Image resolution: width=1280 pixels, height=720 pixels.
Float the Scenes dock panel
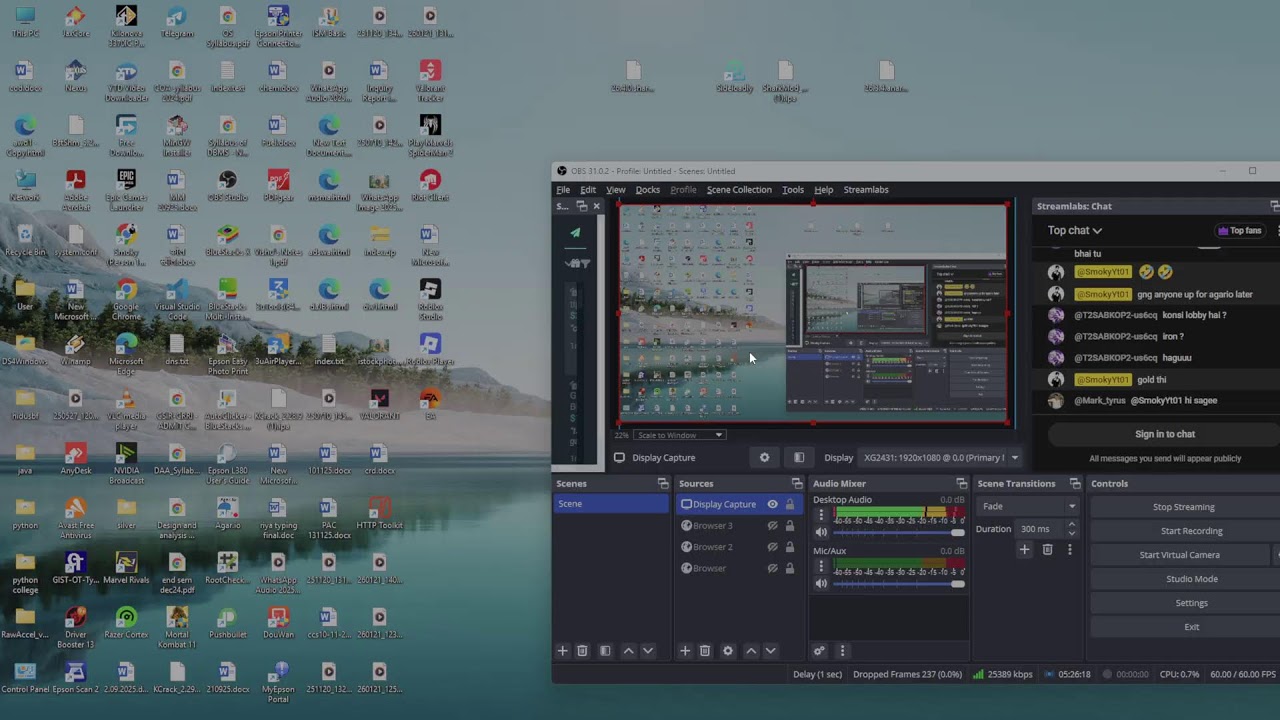pos(663,484)
